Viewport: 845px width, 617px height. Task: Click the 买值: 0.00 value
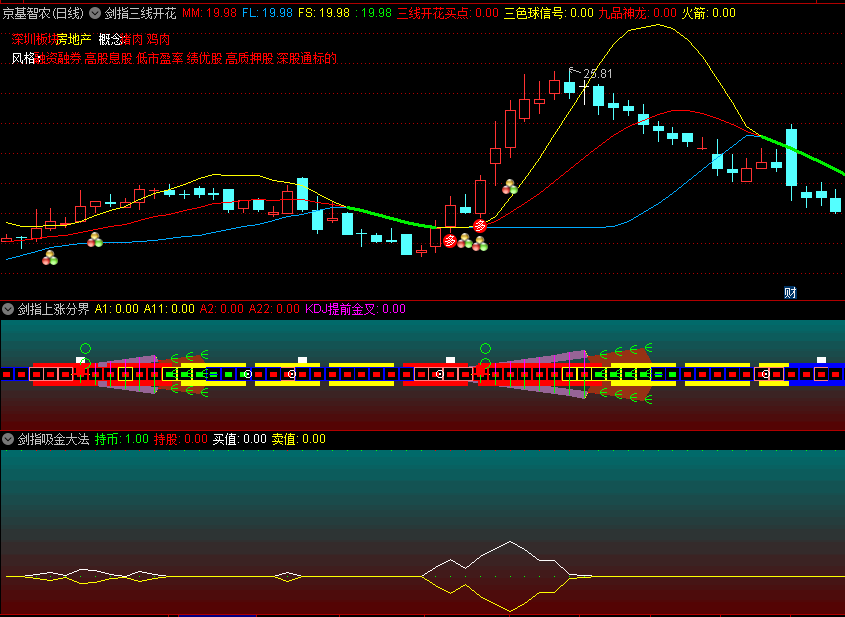click(x=239, y=439)
